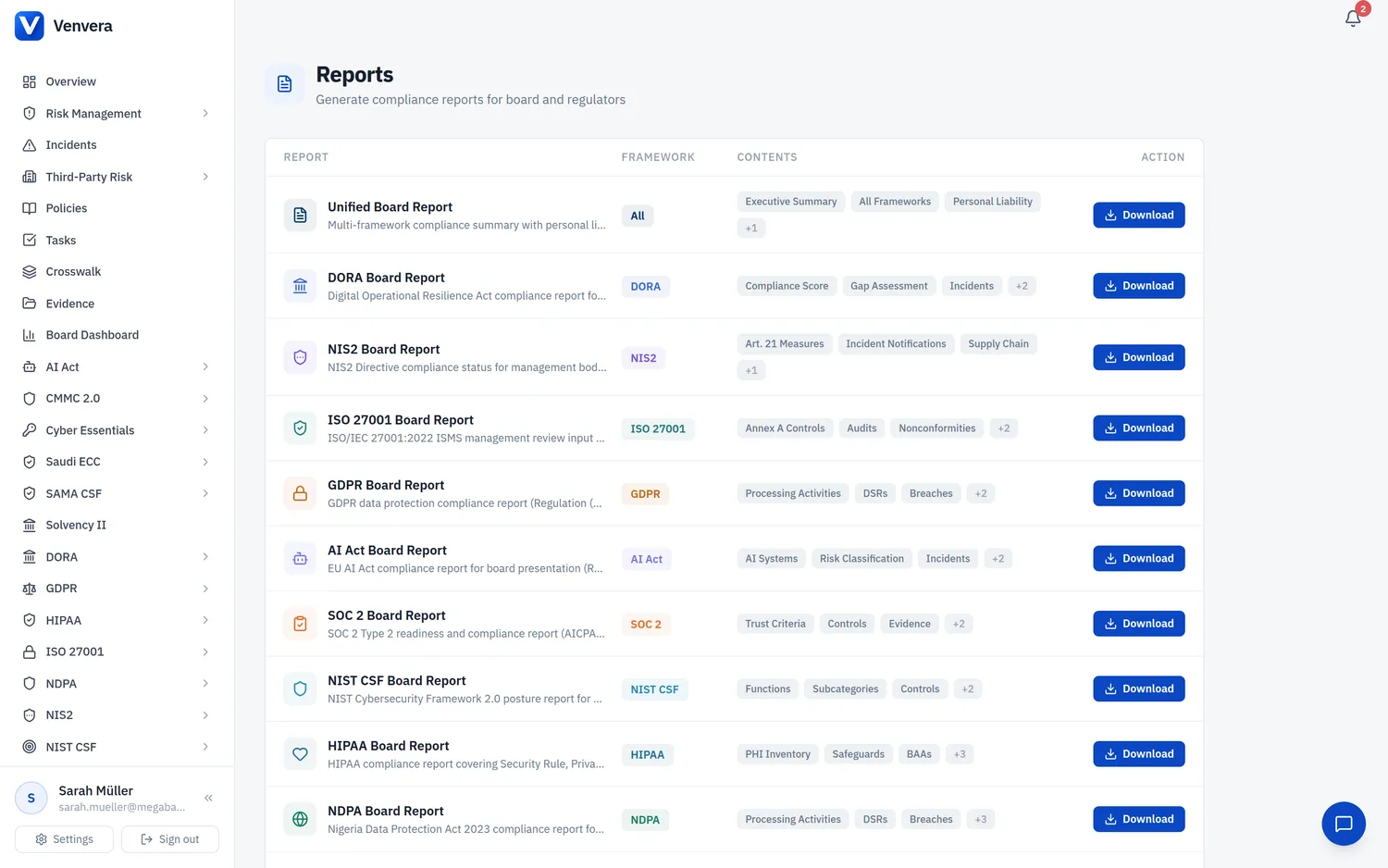Click the 'Annex A Controls' contents tag

pyautogui.click(x=785, y=428)
